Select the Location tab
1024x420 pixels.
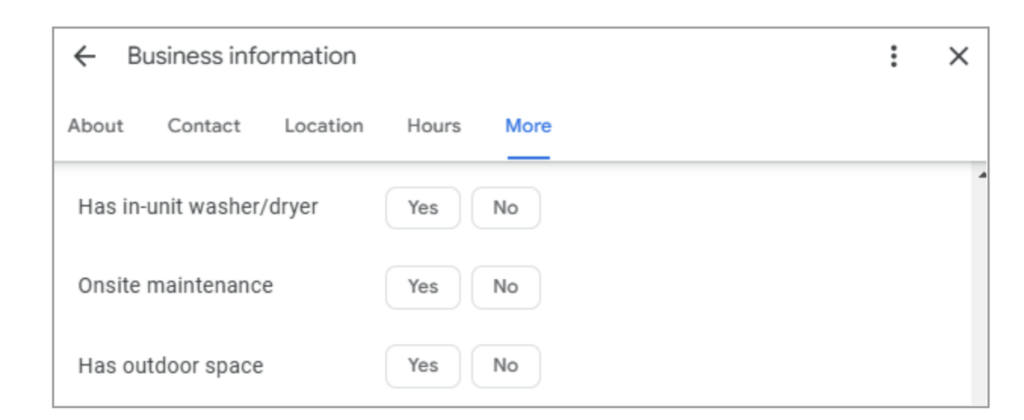tap(323, 126)
